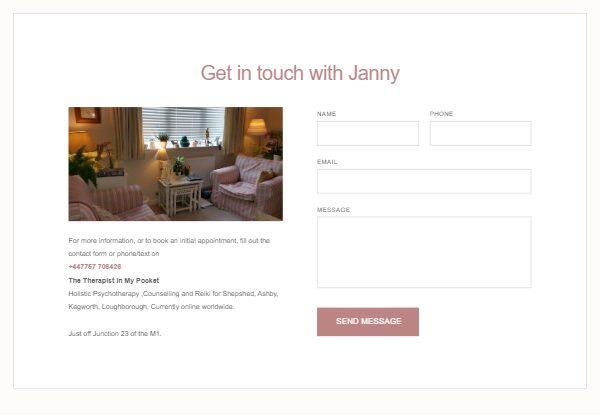Click the PHONE field label
The width and height of the screenshot is (600, 415).
click(441, 114)
